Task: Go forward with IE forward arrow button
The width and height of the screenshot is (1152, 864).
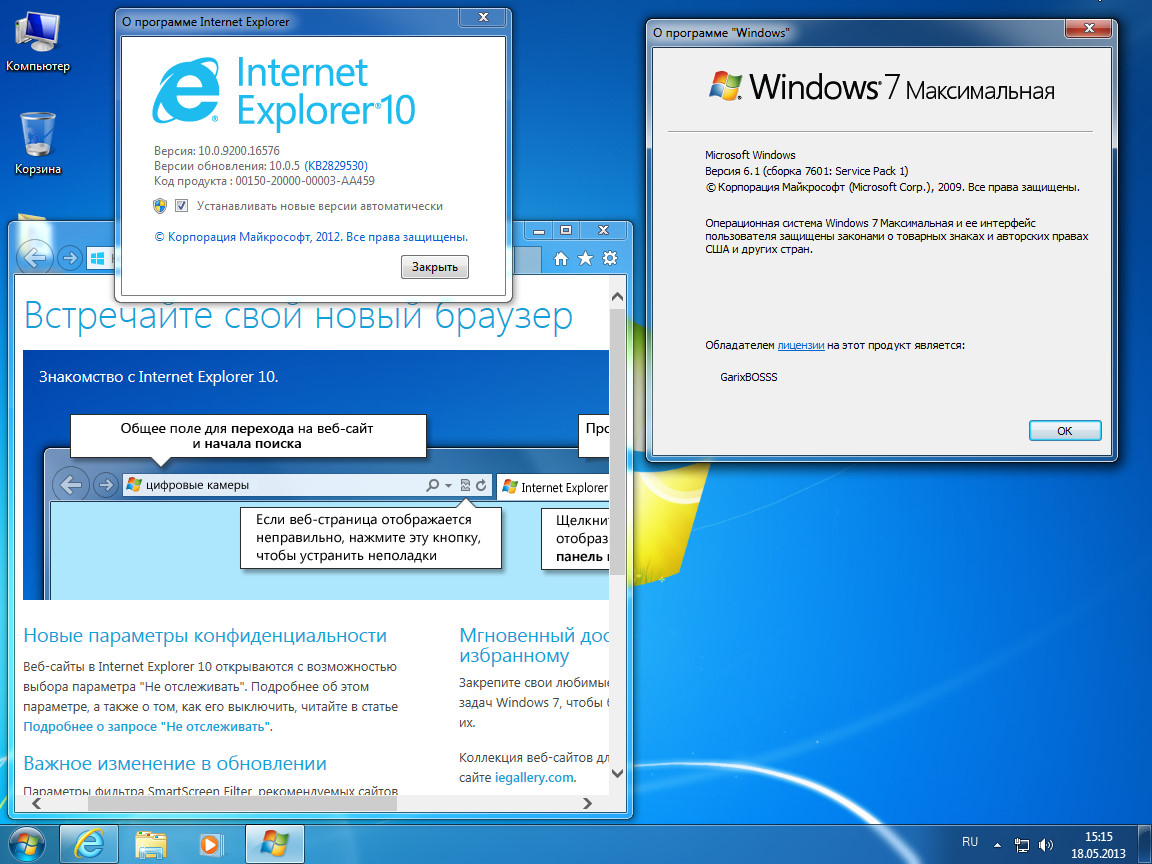Action: click(70, 258)
